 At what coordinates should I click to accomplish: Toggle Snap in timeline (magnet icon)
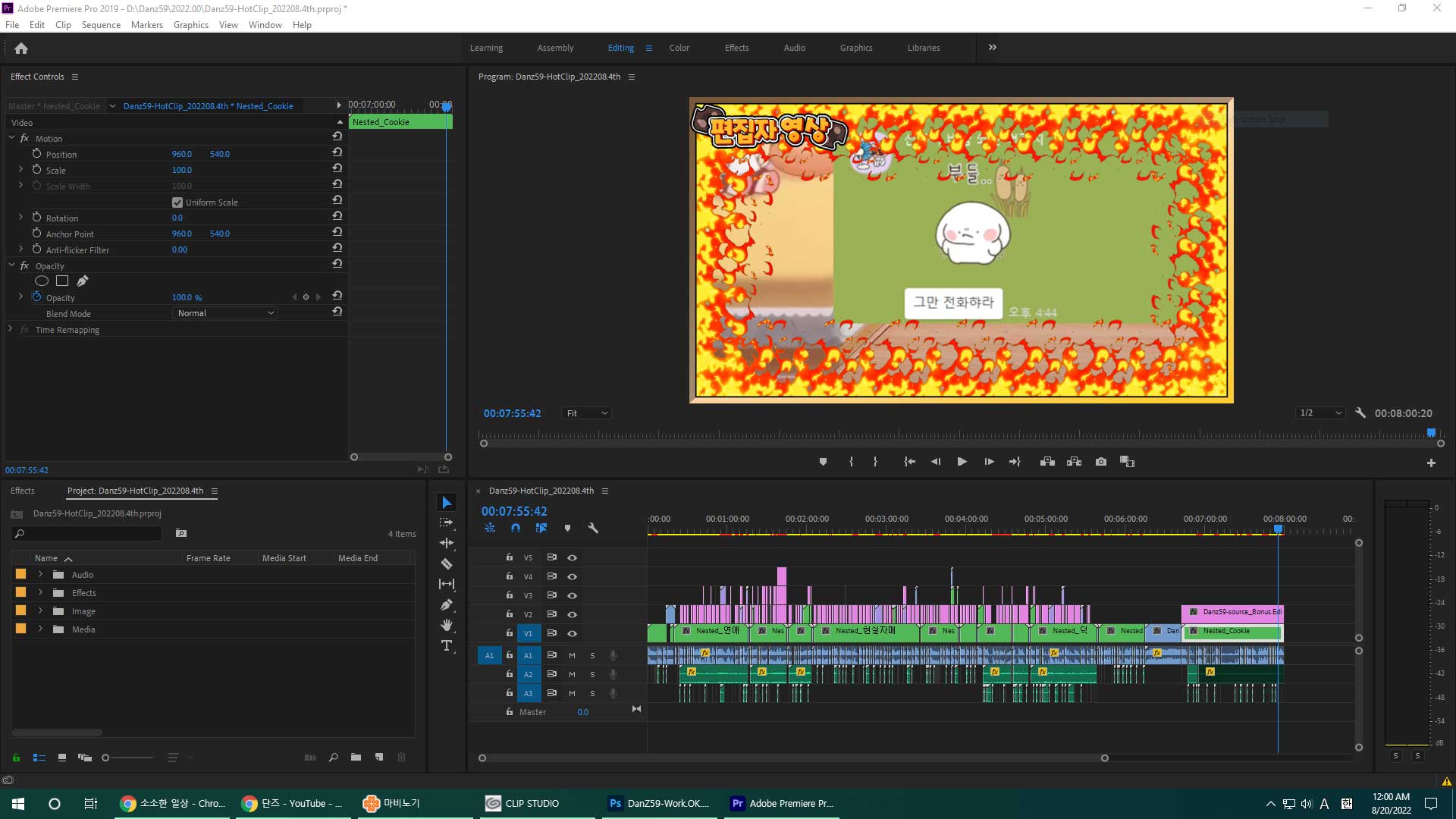tap(516, 528)
